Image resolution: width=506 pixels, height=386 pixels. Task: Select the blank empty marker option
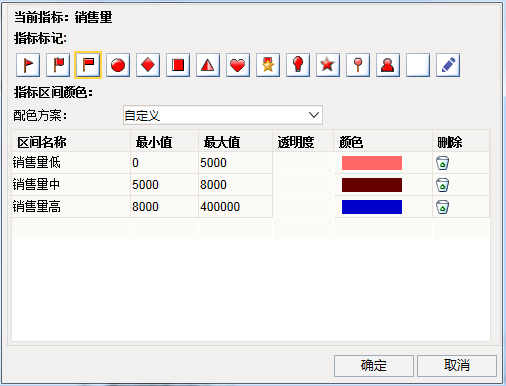point(418,65)
